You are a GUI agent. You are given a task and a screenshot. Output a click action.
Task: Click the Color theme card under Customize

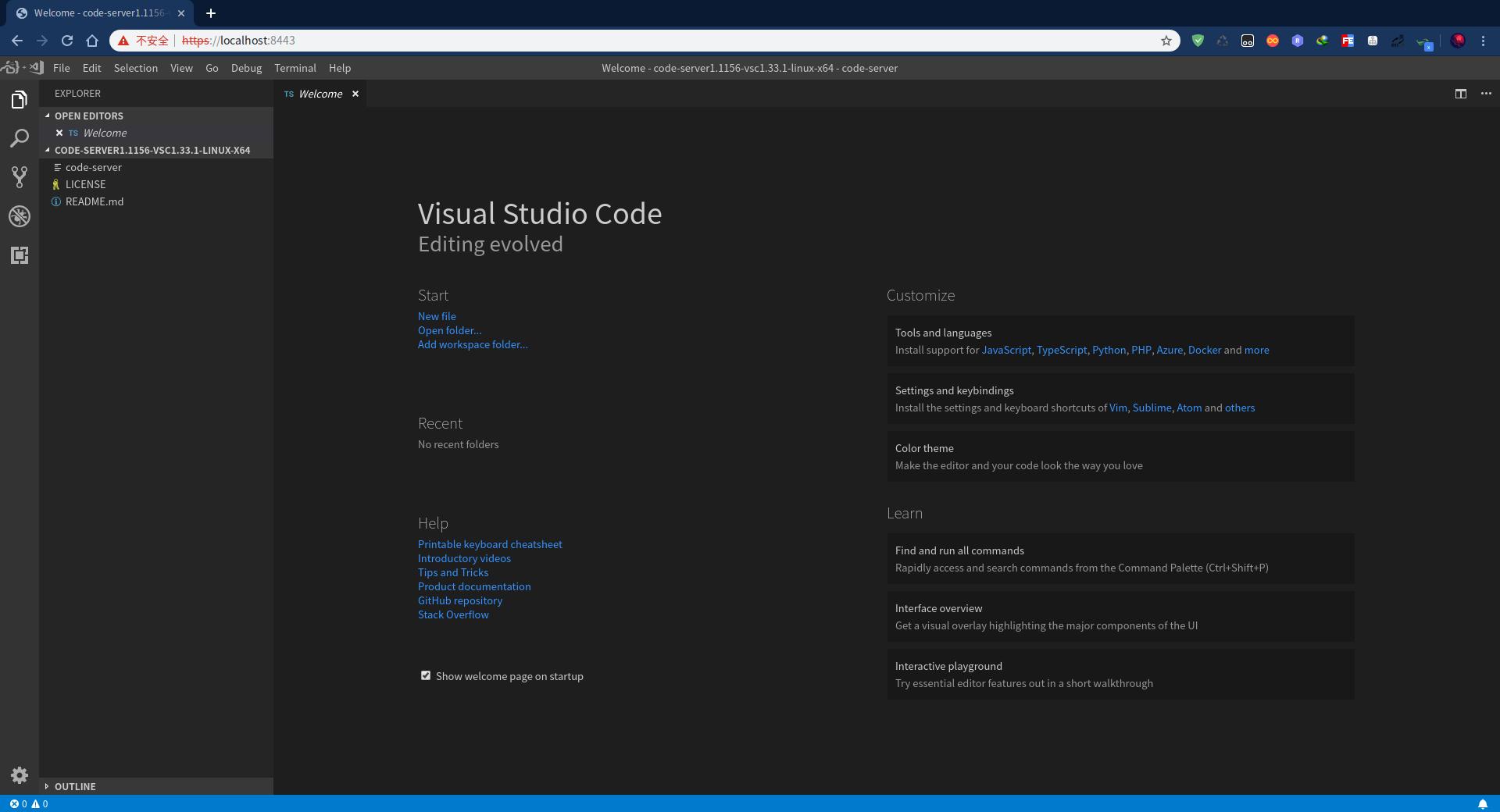(x=1120, y=456)
